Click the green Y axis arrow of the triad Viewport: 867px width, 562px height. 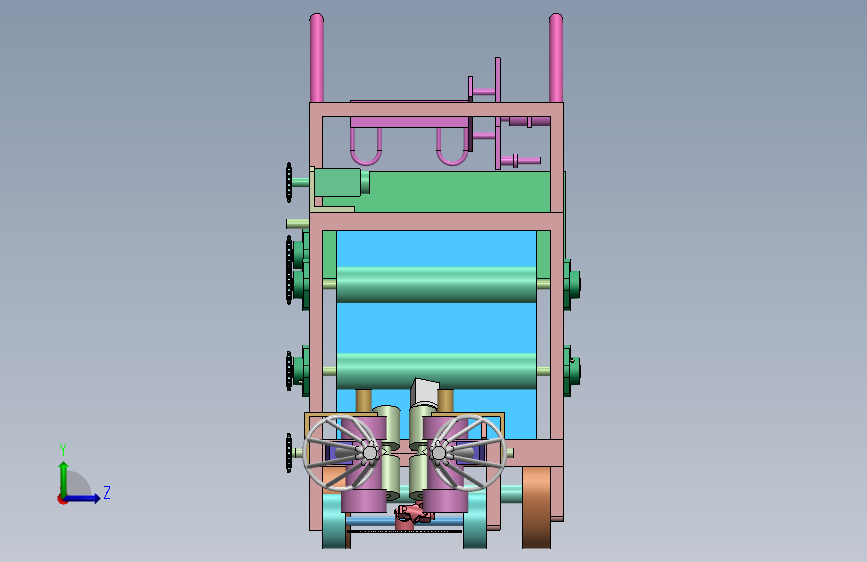64,479
